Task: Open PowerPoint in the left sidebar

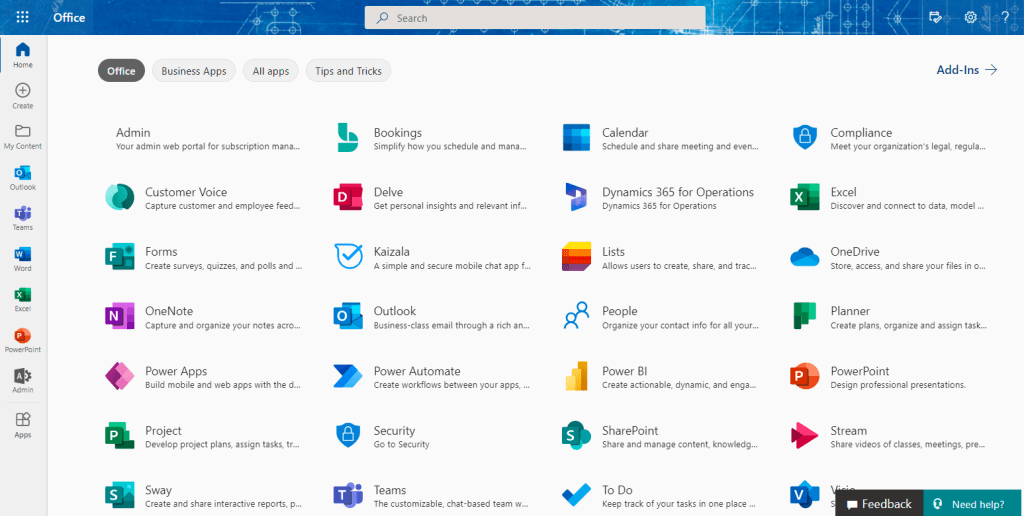Action: pyautogui.click(x=22, y=340)
